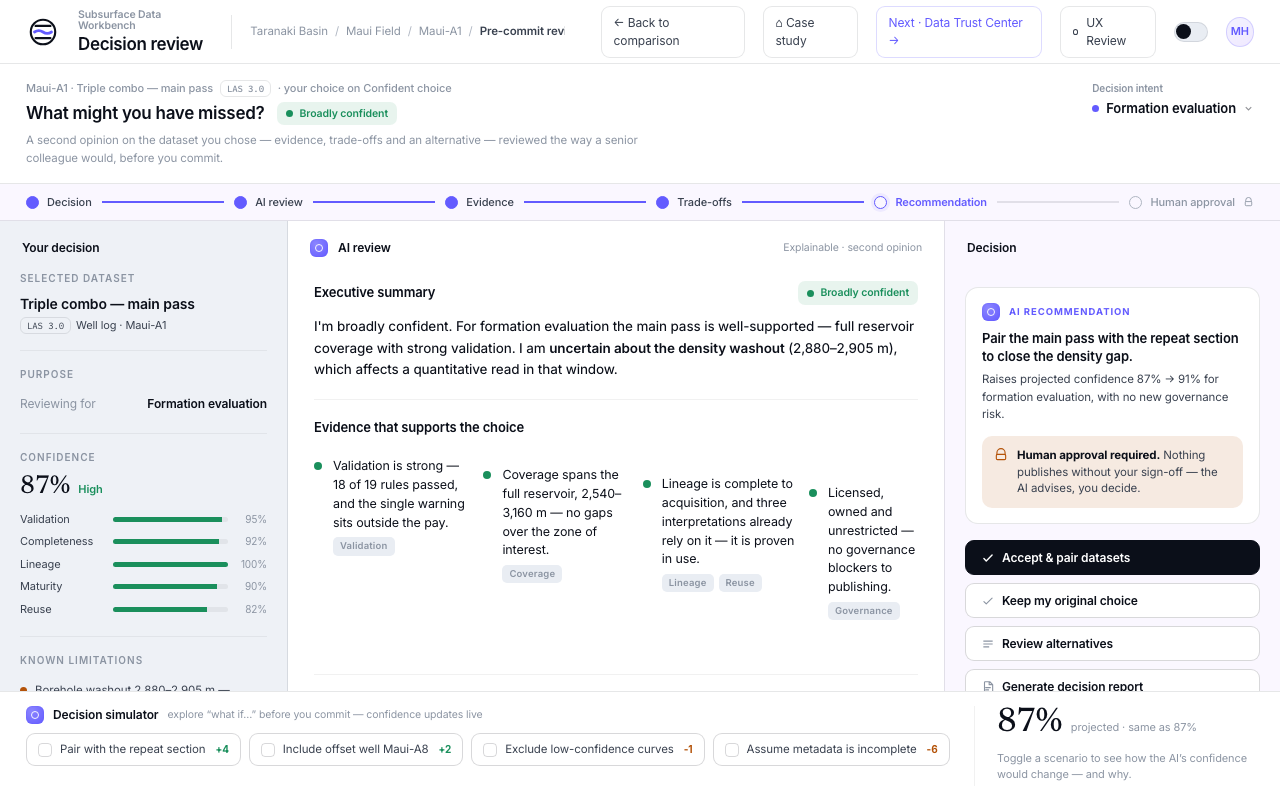Check Pair with the repeat section
1280x800 pixels.
click(x=133, y=749)
